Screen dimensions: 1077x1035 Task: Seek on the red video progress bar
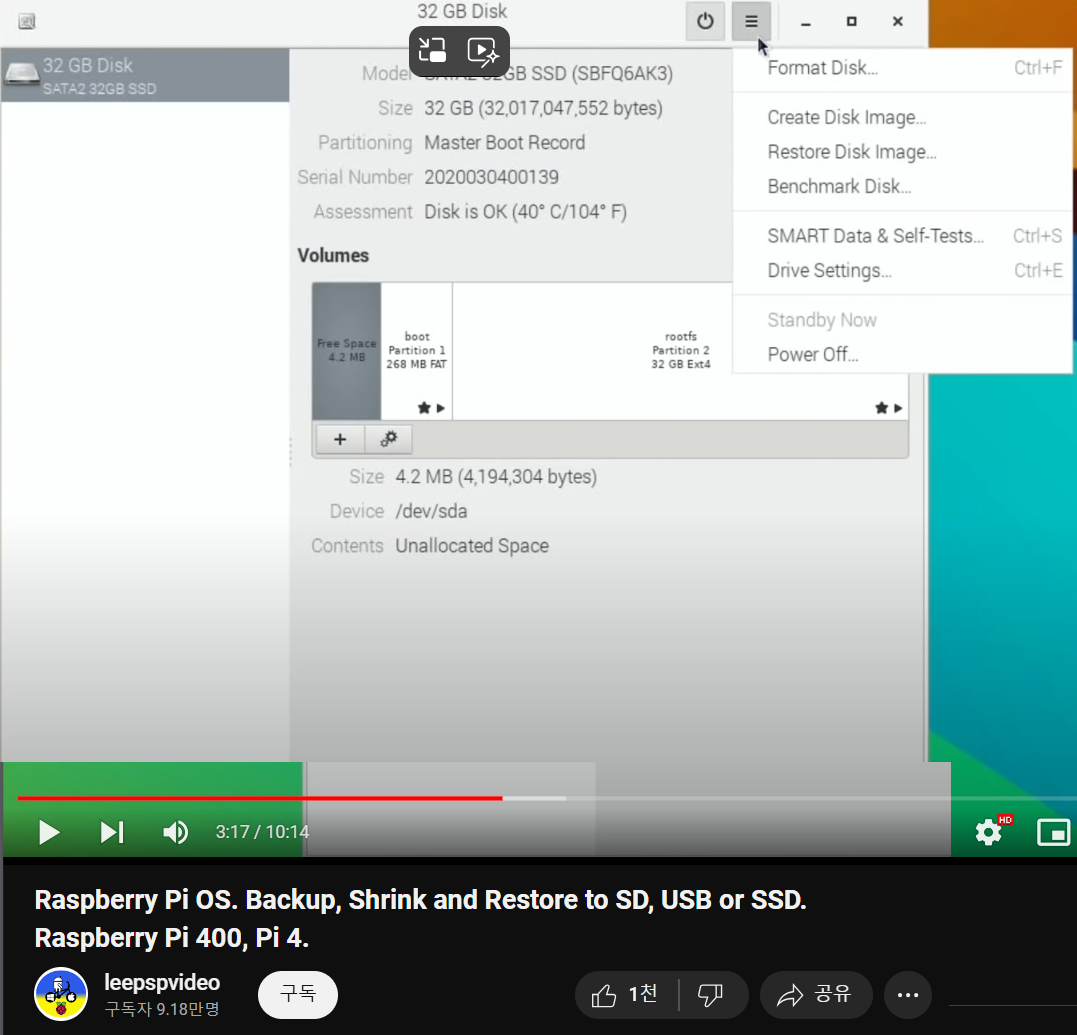click(260, 798)
